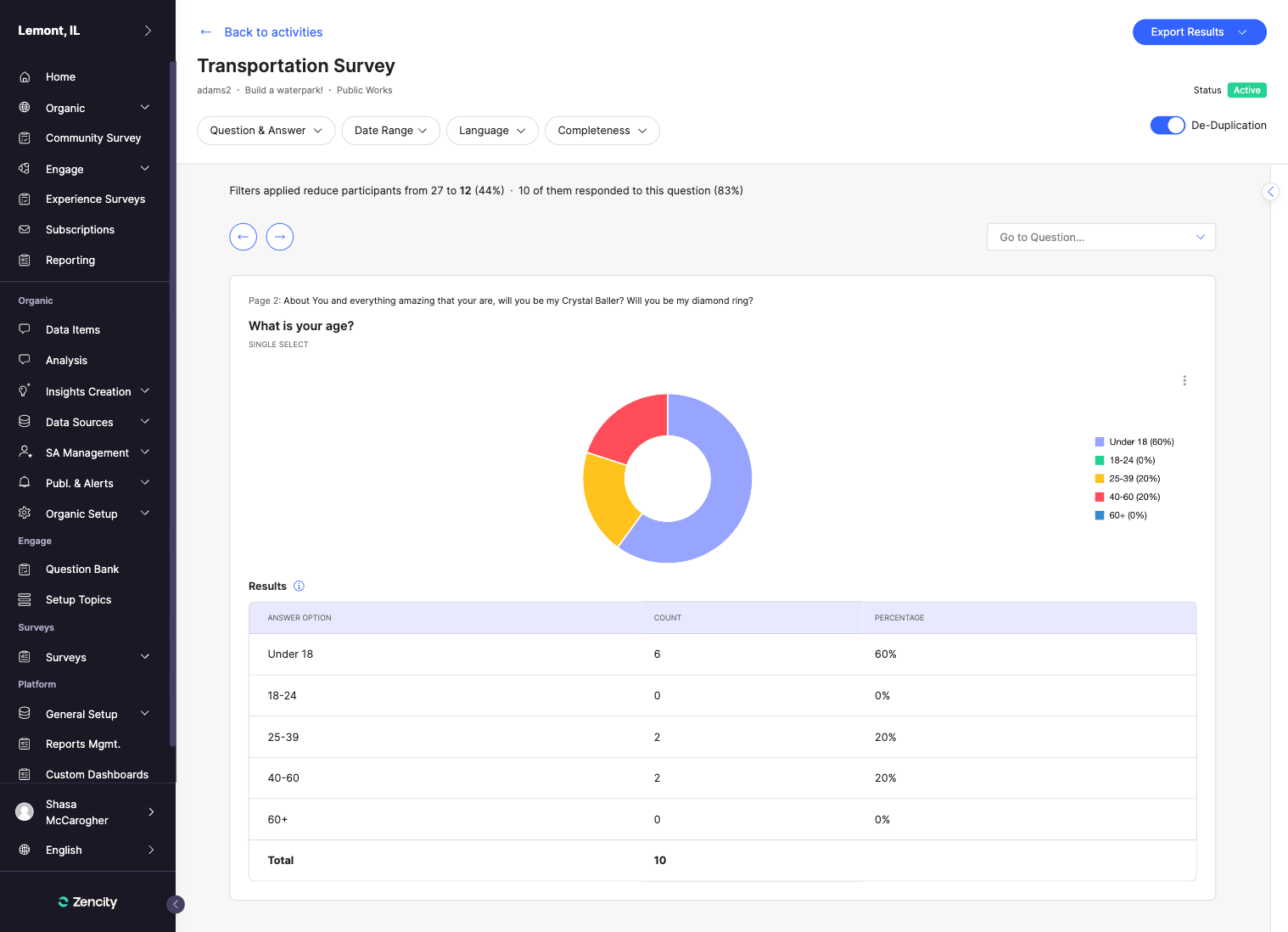Click the previous question arrow button

point(243,237)
